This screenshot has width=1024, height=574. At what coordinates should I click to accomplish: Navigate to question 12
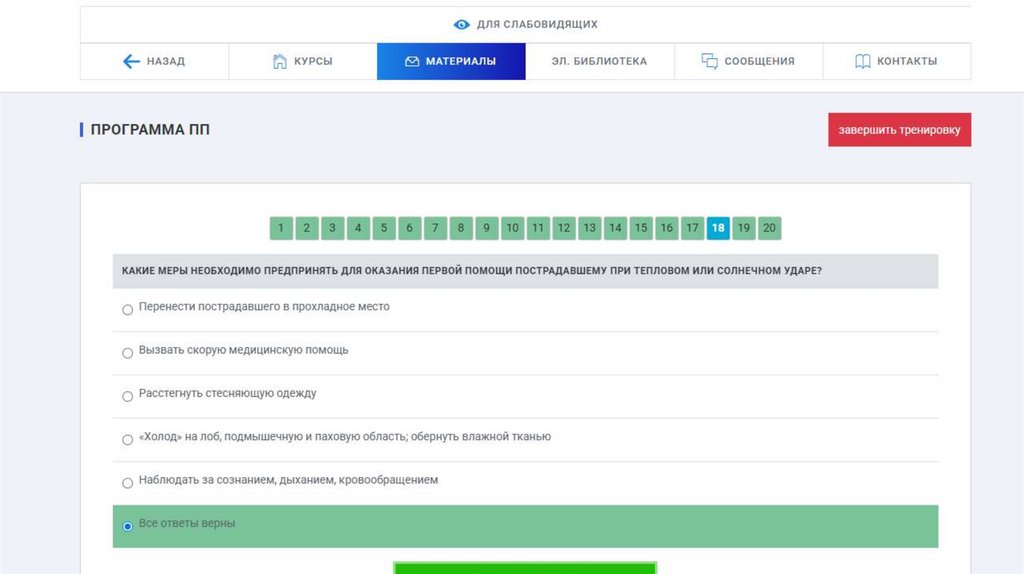[x=564, y=228]
